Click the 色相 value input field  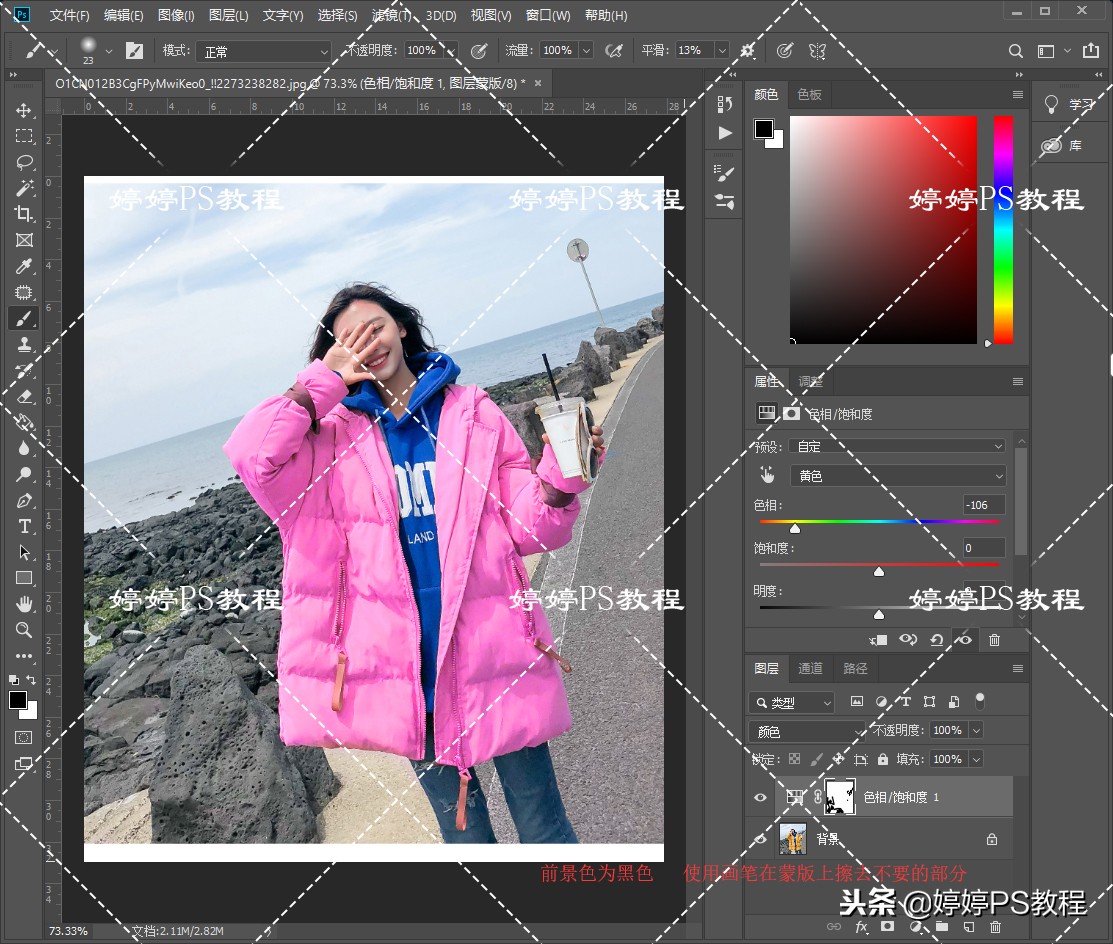click(x=983, y=505)
